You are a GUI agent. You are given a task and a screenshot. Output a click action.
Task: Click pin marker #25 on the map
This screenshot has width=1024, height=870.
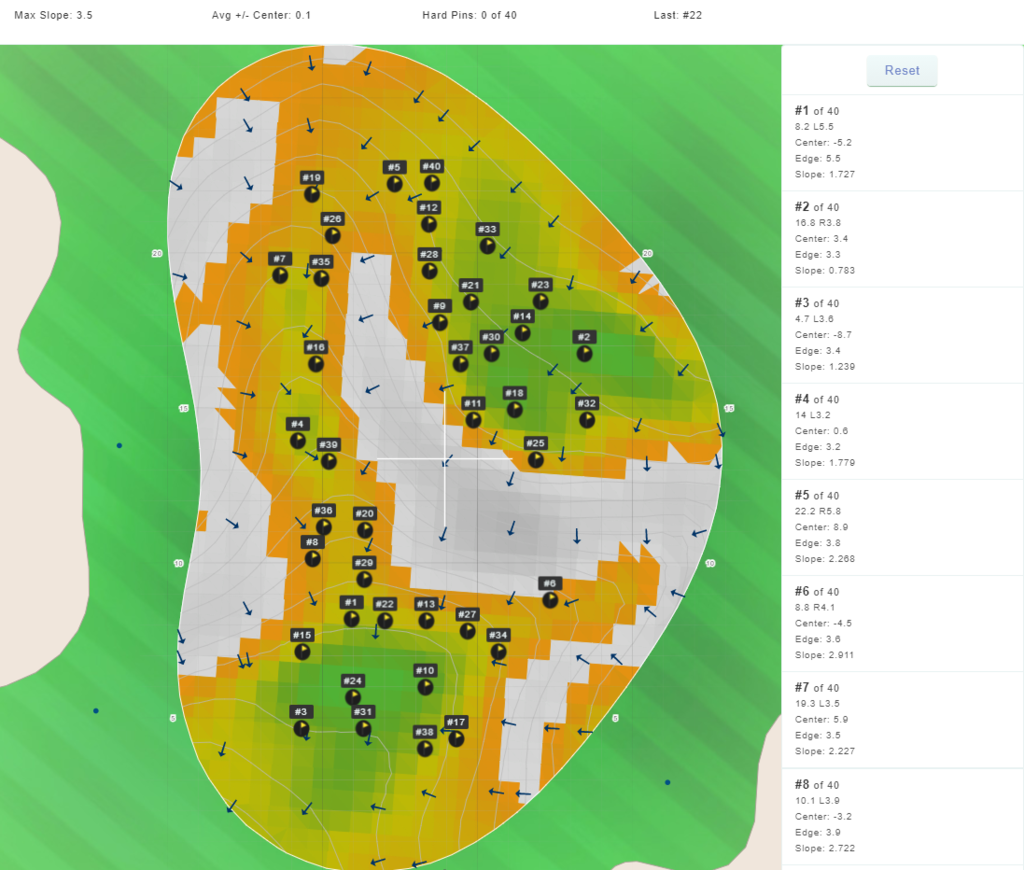click(536, 459)
